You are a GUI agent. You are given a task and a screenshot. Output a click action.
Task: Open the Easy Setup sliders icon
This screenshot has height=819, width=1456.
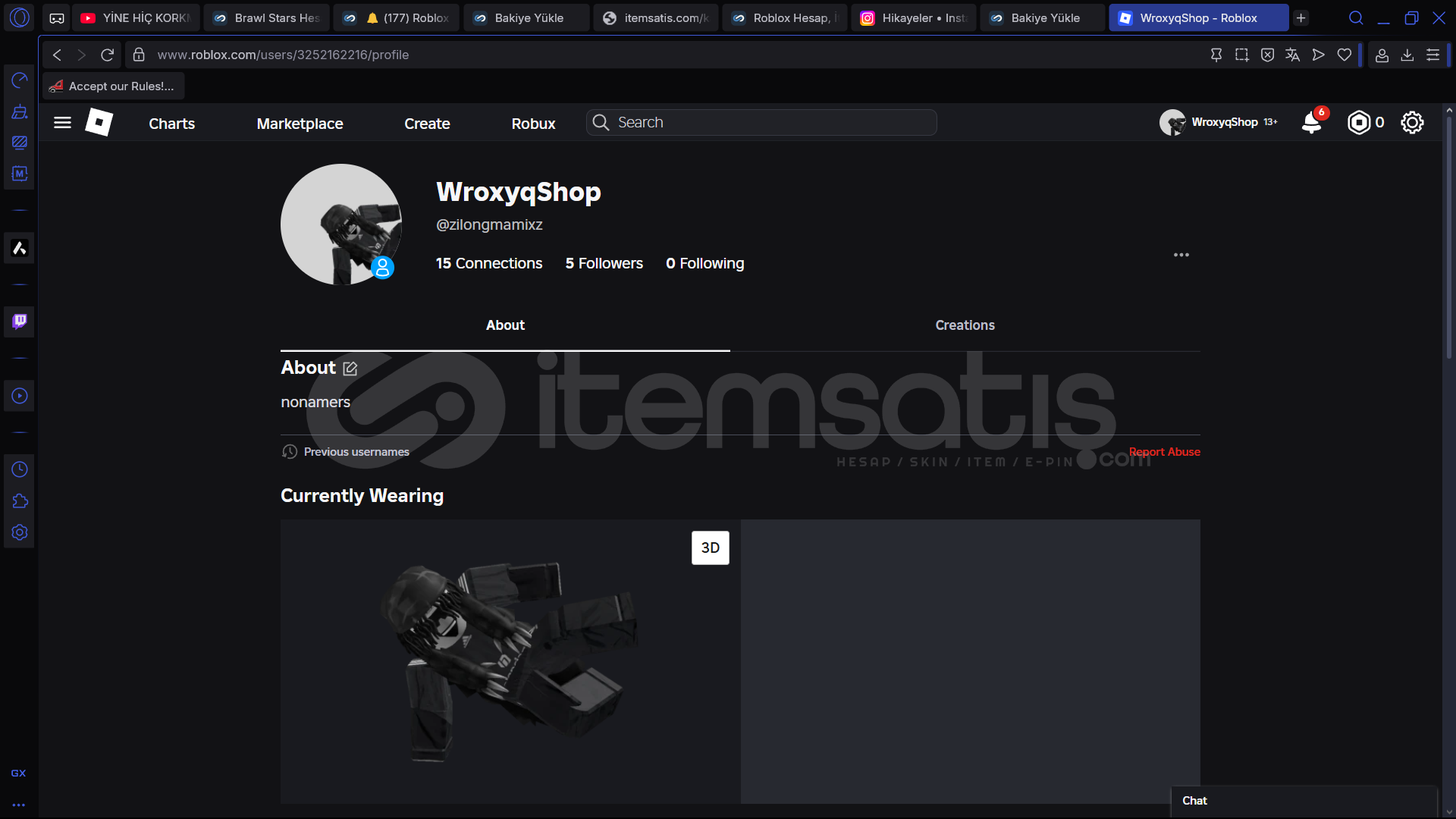(x=1432, y=55)
